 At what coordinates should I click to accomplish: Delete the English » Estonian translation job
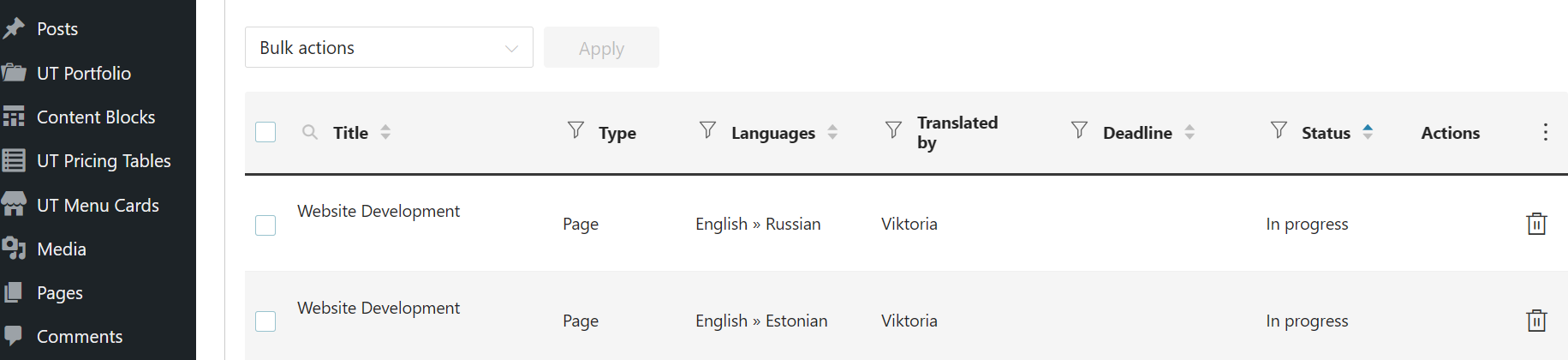[1536, 321]
